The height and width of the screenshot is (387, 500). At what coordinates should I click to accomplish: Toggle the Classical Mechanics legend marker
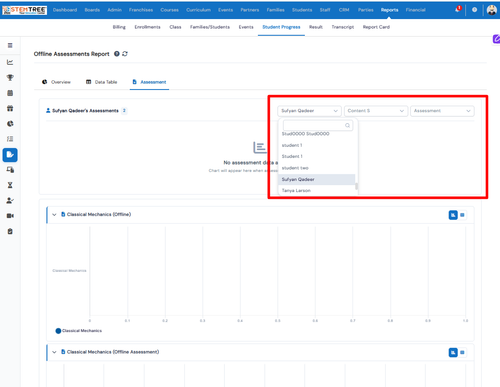click(x=58, y=331)
